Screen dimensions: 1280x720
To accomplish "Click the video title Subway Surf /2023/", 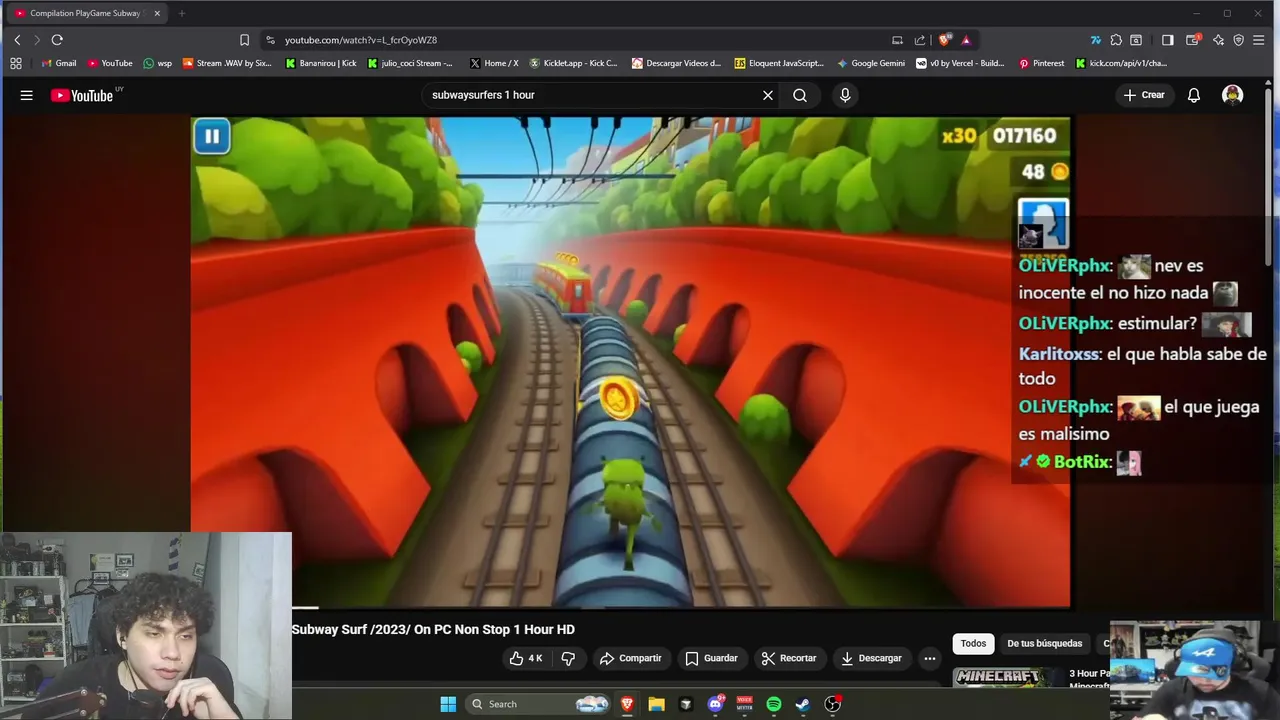I will (x=433, y=629).
